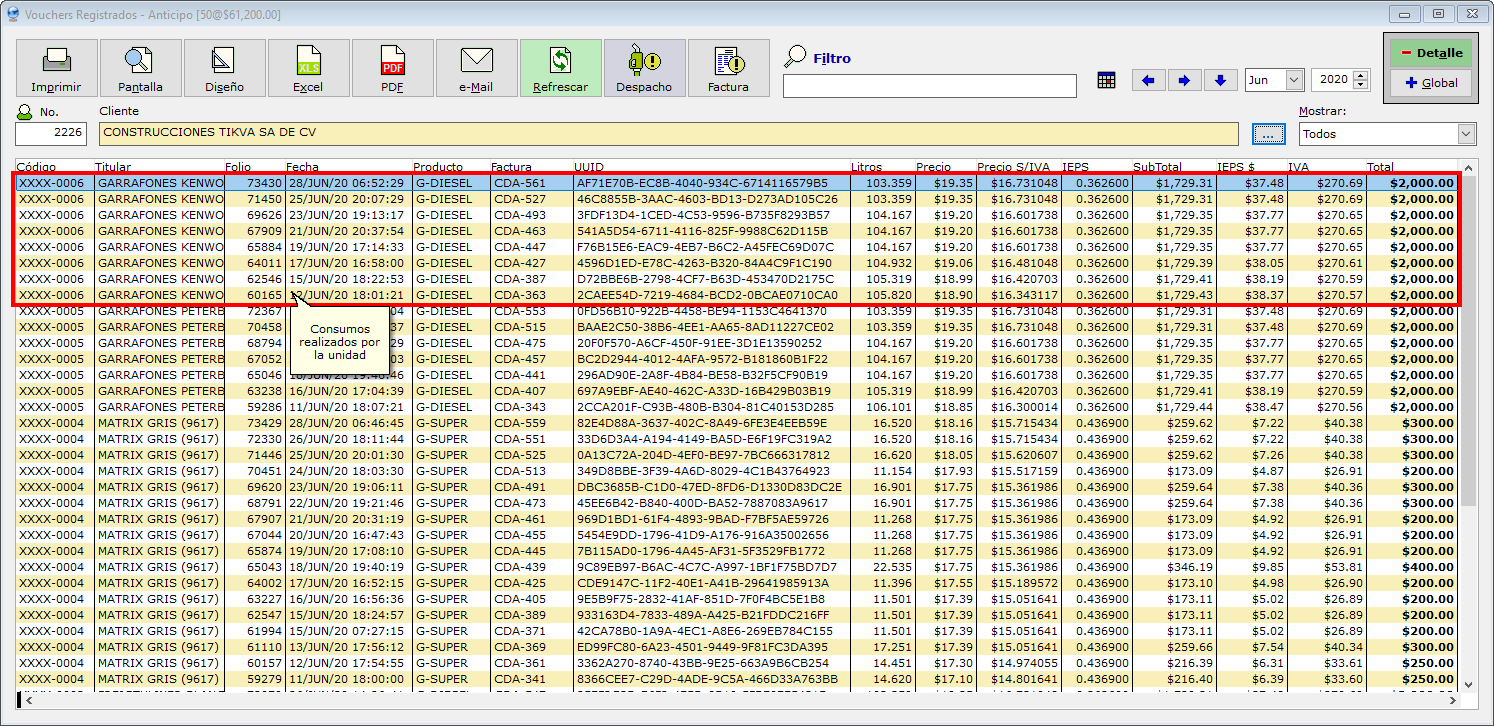Open the Pantalla screen preview

140,67
